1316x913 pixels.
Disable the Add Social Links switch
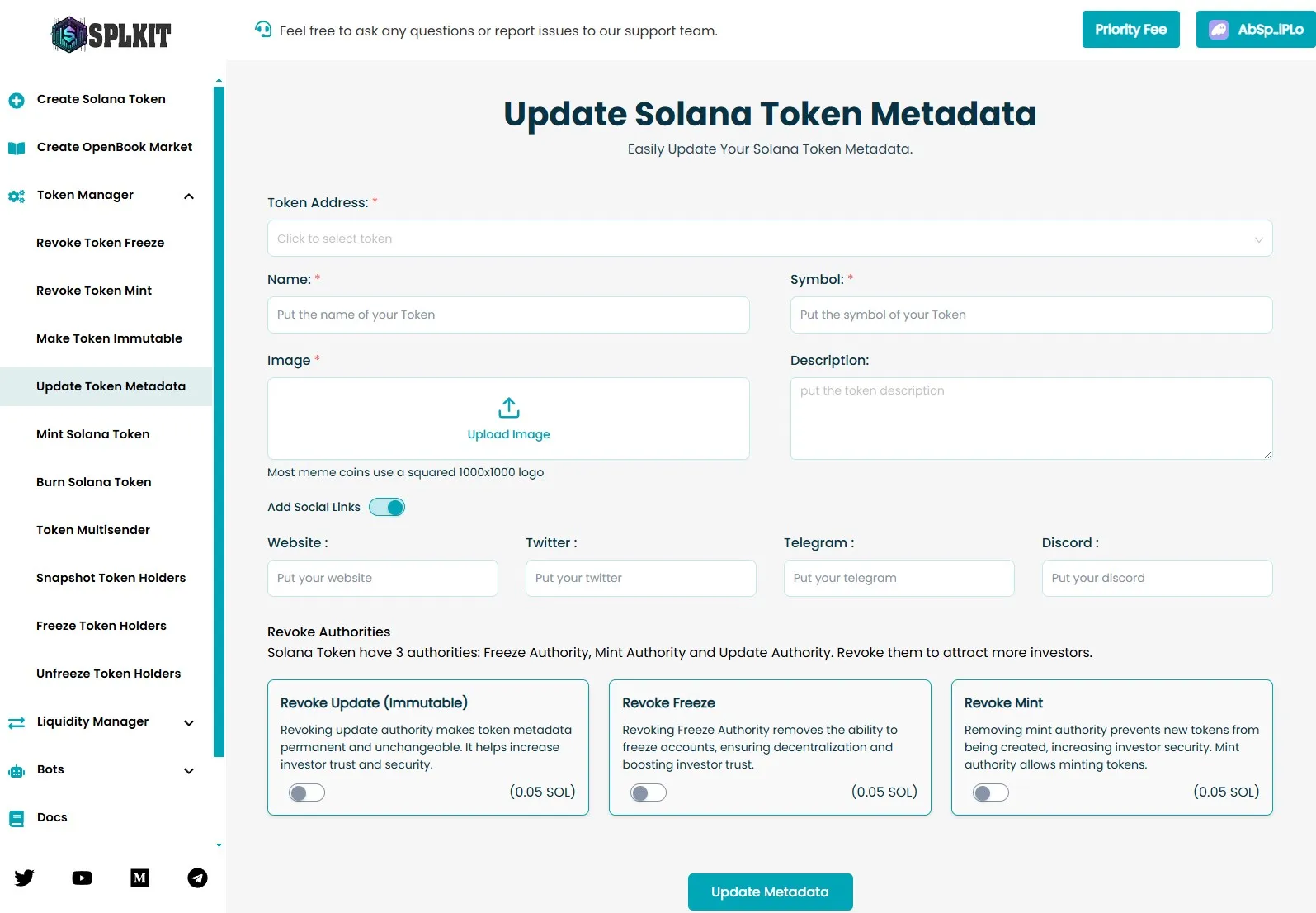[387, 507]
